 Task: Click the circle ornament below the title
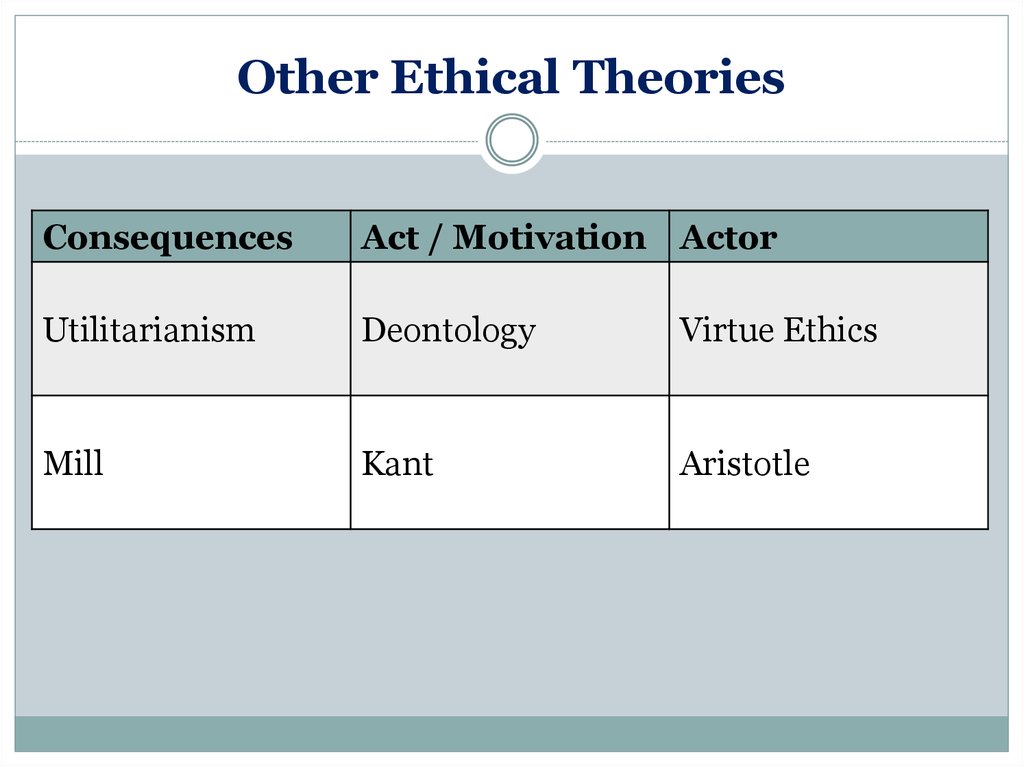pos(512,140)
